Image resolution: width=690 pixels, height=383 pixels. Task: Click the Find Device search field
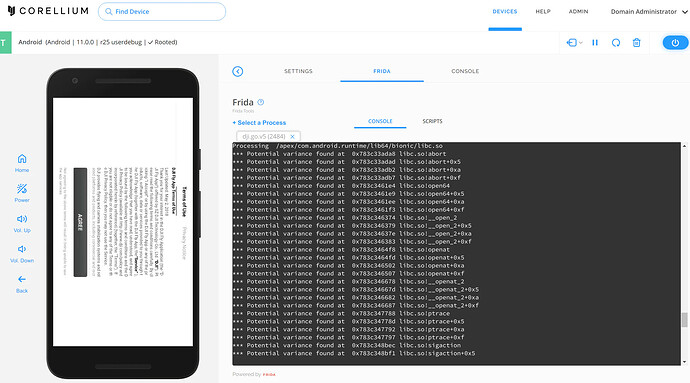pyautogui.click(x=162, y=11)
